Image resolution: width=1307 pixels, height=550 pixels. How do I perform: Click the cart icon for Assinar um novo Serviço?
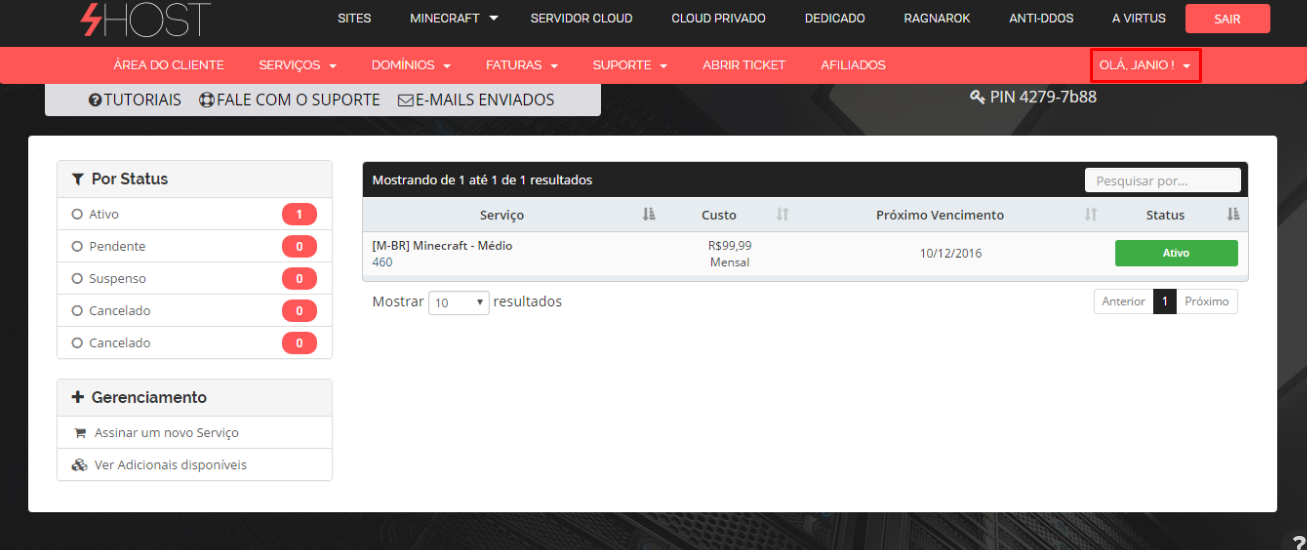coord(80,433)
